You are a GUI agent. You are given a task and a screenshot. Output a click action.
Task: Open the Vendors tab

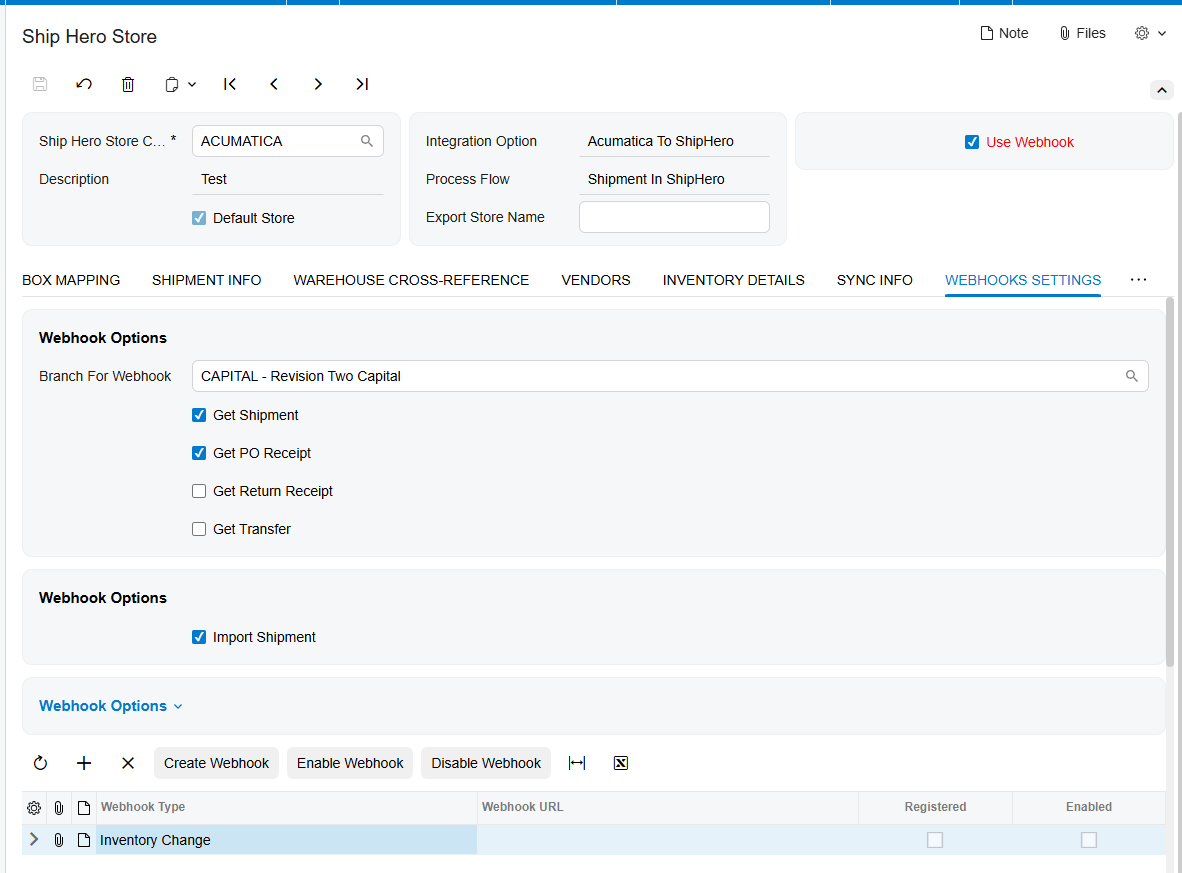[x=596, y=280]
